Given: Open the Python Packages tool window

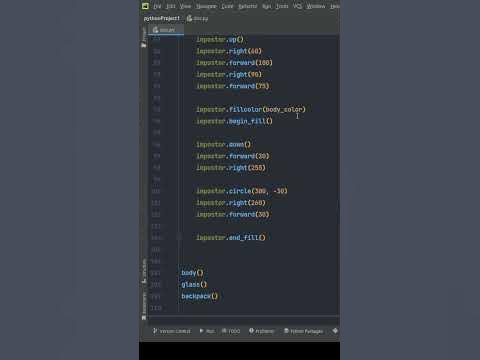Looking at the screenshot, I should point(303,331).
